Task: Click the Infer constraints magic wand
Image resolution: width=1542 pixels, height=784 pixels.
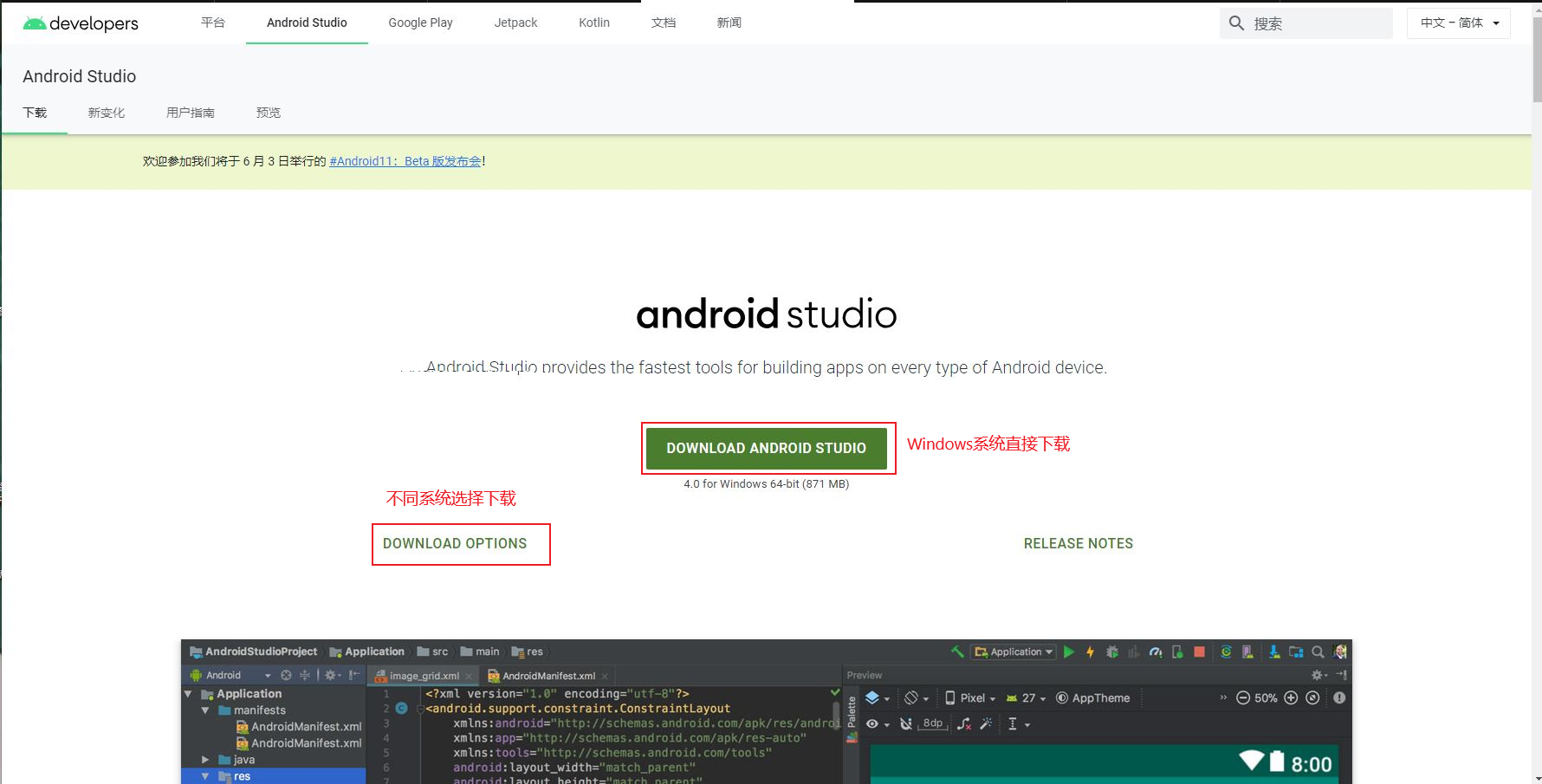Action: click(x=986, y=724)
